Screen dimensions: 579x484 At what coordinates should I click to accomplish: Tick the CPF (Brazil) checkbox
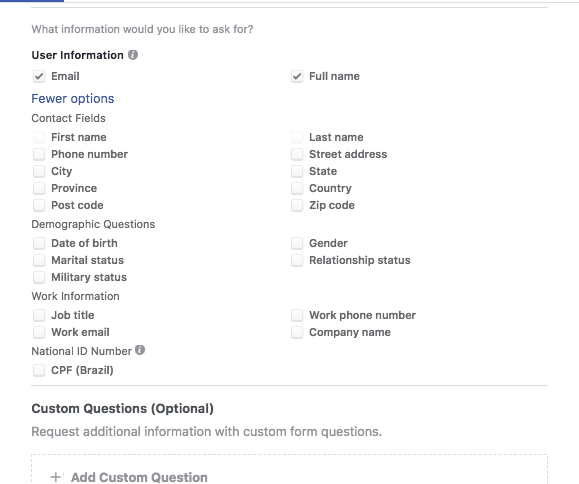tap(39, 370)
